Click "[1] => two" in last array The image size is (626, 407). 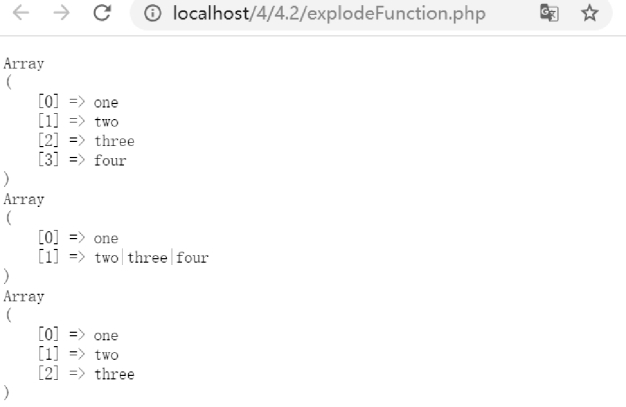click(x=78, y=354)
